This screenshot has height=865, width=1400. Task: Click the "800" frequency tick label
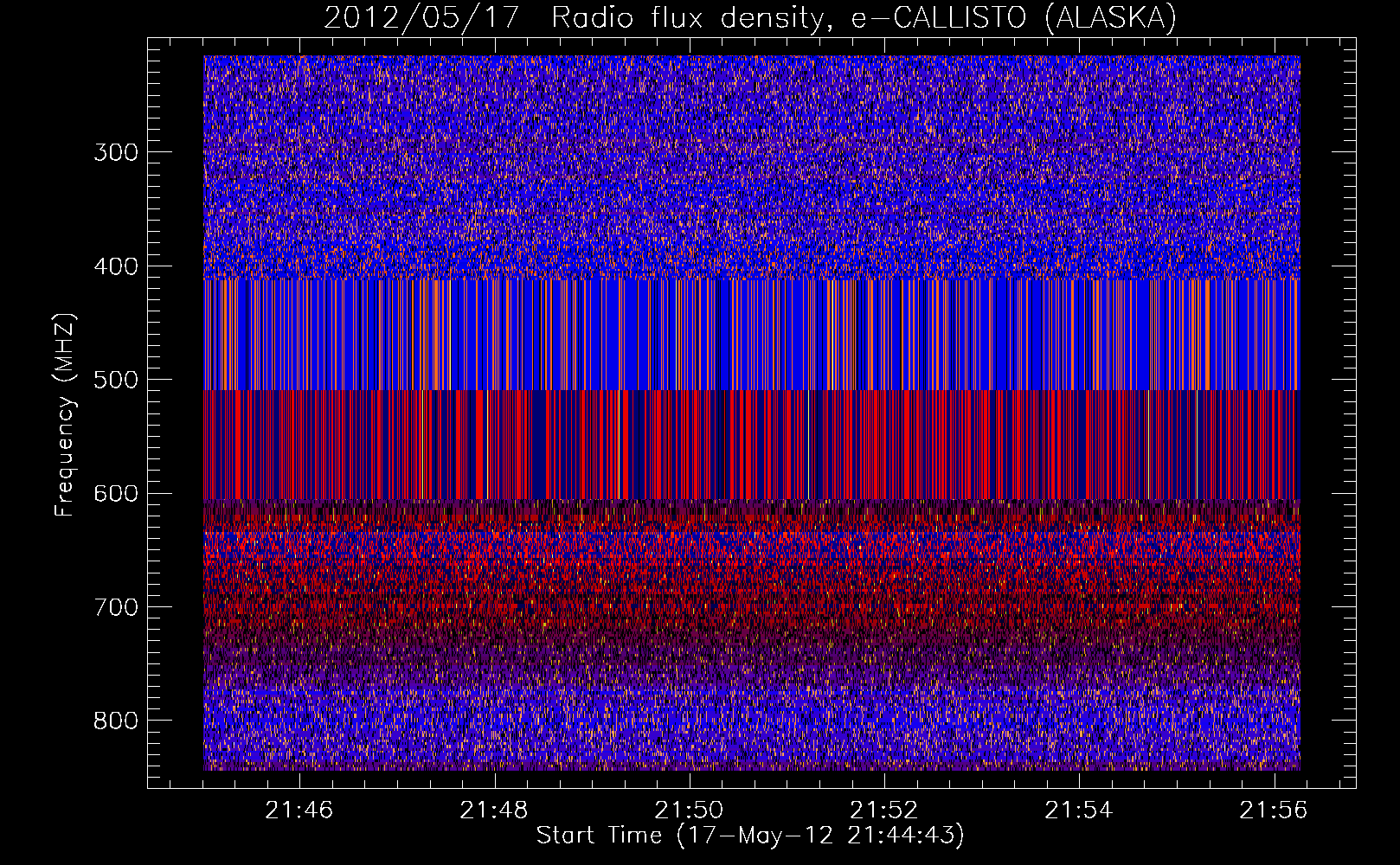click(x=116, y=721)
